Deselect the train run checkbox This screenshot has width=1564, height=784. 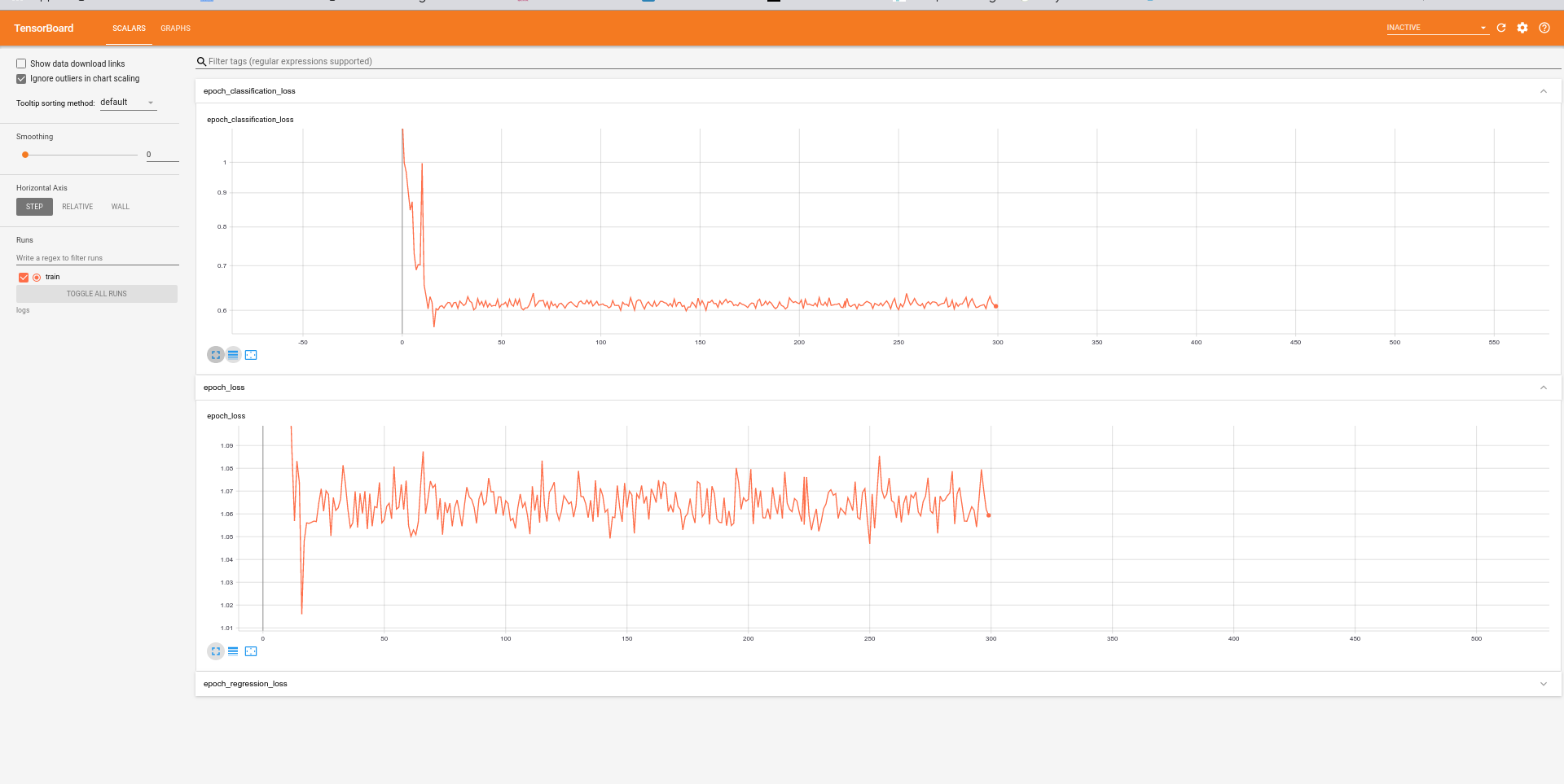tap(23, 277)
